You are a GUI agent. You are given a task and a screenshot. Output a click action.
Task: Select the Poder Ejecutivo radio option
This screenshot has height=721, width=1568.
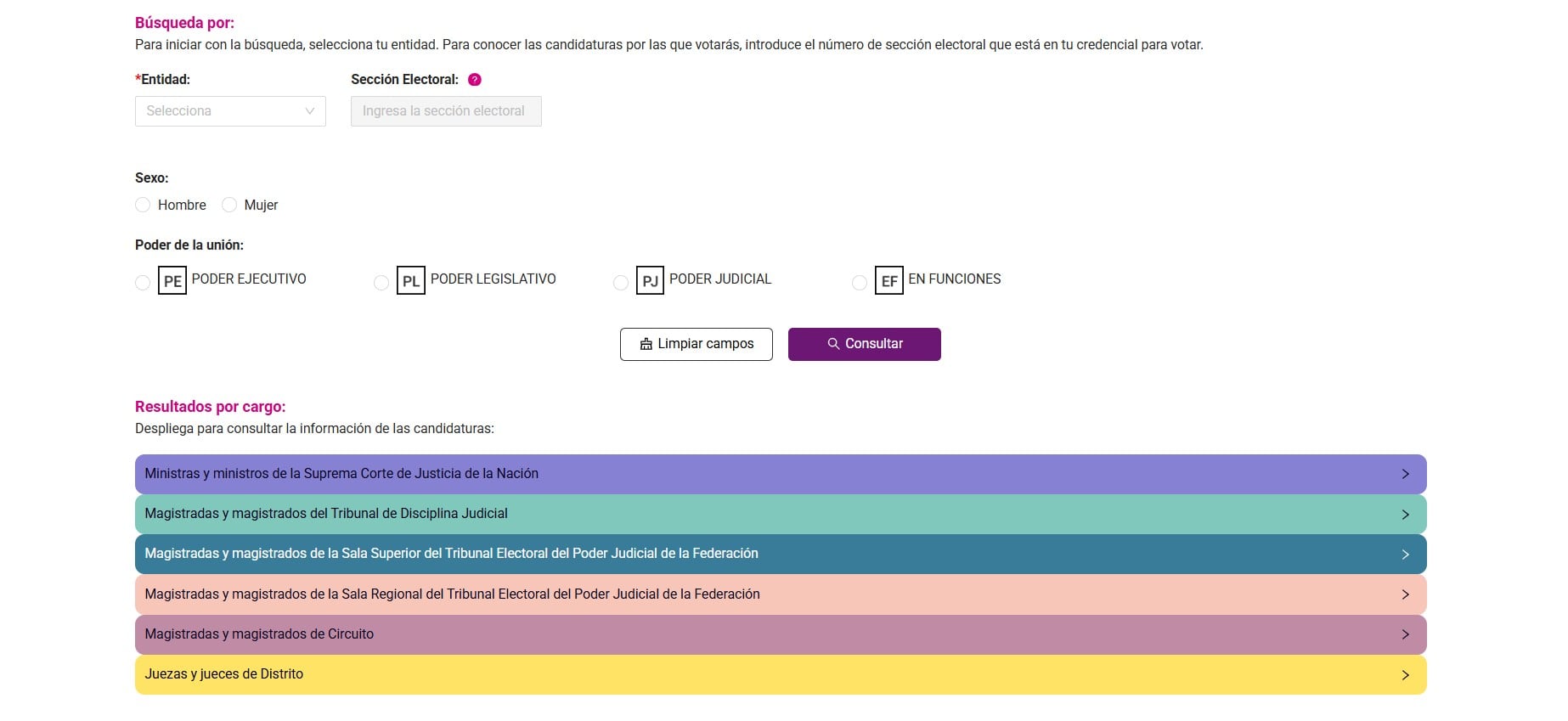[143, 283]
